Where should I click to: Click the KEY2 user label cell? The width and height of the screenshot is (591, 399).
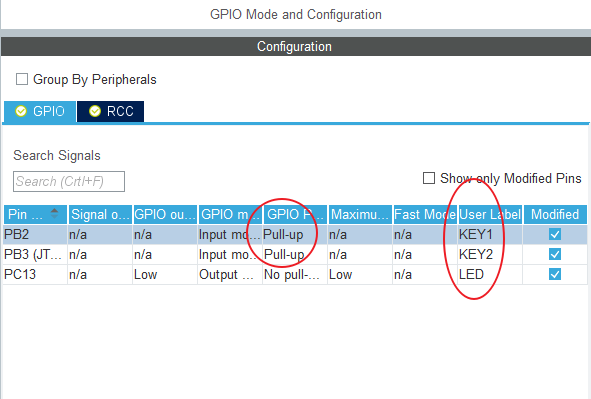pyautogui.click(x=490, y=254)
